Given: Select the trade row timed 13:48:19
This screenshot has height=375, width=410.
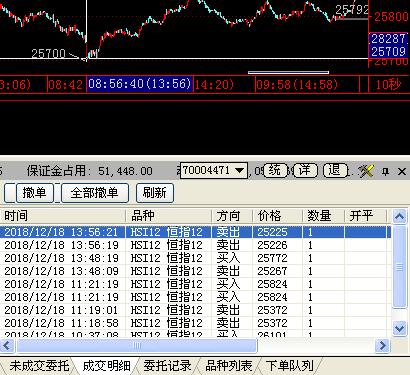Looking at the screenshot, I should tap(195, 258).
